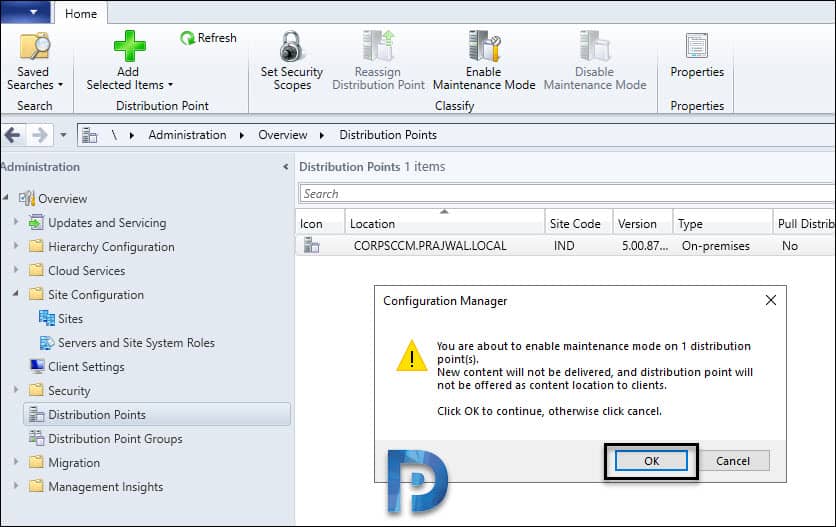Image resolution: width=836 pixels, height=527 pixels.
Task: Click Distribution Point Groups icon
Action: tap(36, 438)
